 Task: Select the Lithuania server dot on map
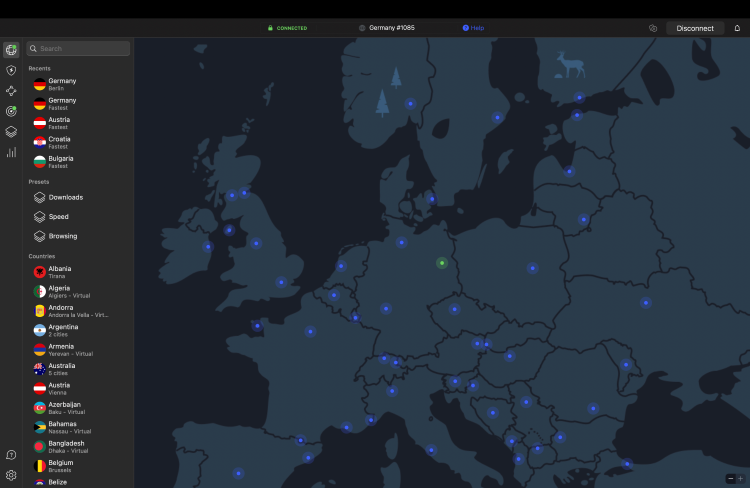[584, 220]
